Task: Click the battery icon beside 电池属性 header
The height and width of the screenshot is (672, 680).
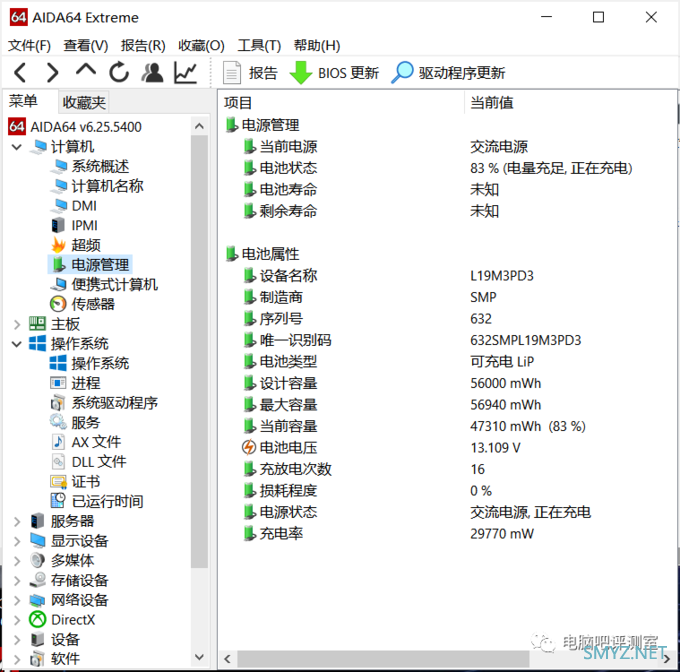Action: [232, 254]
